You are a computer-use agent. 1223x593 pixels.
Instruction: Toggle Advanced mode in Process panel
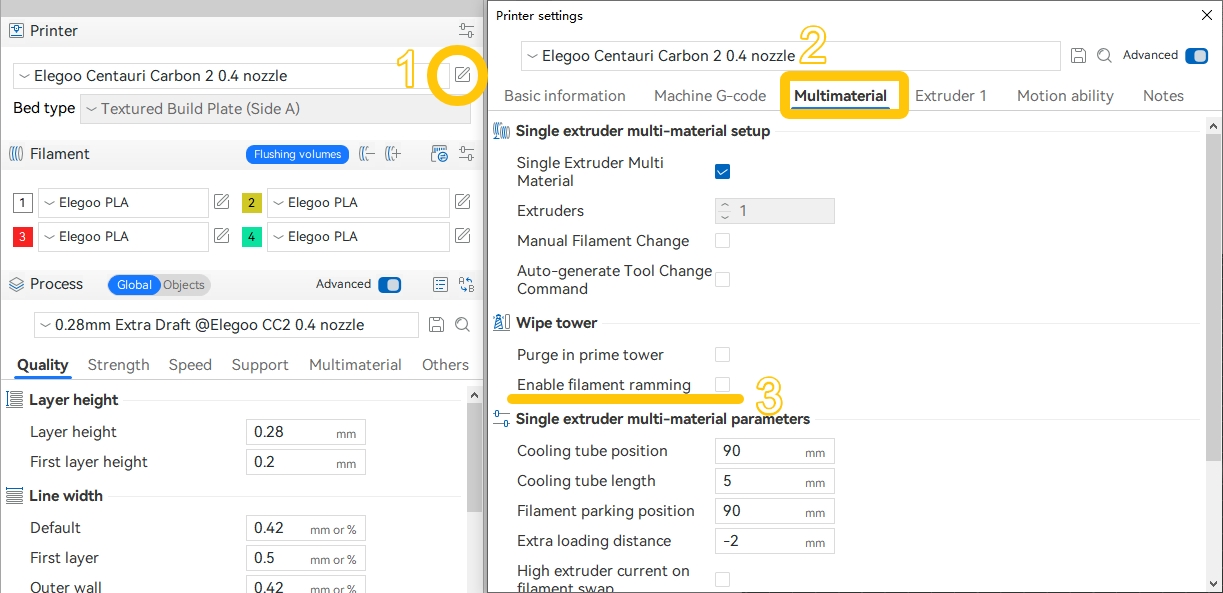click(x=390, y=285)
